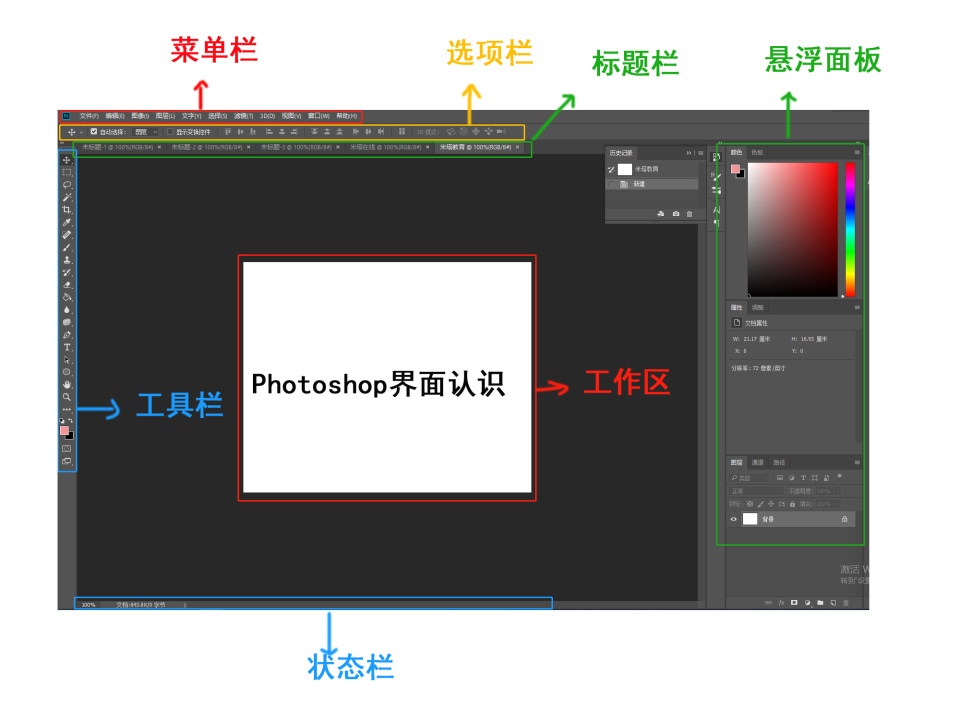960x720 pixels.
Task: Select the Crop tool
Action: click(66, 211)
